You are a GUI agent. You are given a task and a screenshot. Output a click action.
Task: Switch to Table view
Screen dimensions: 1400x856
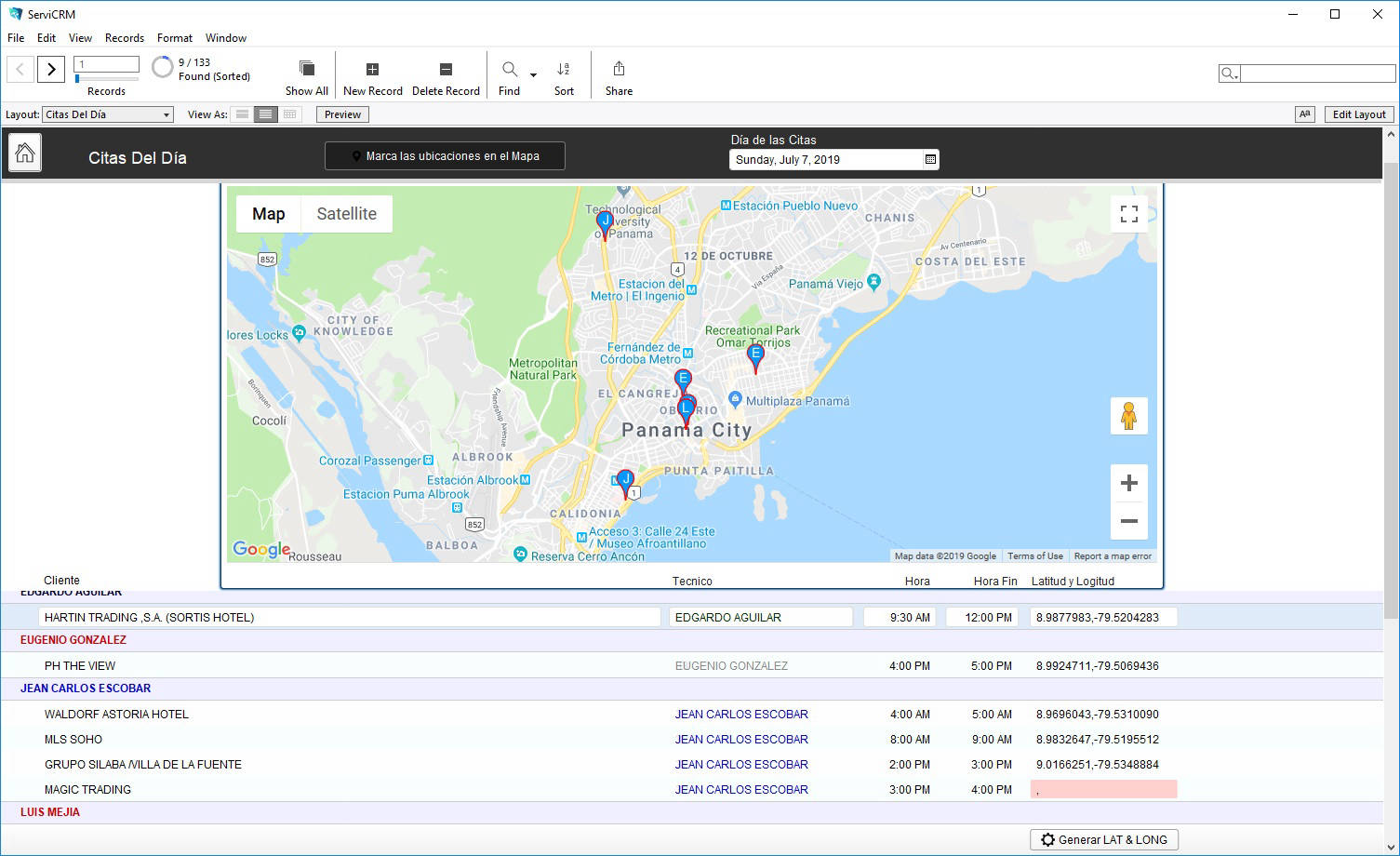click(290, 114)
